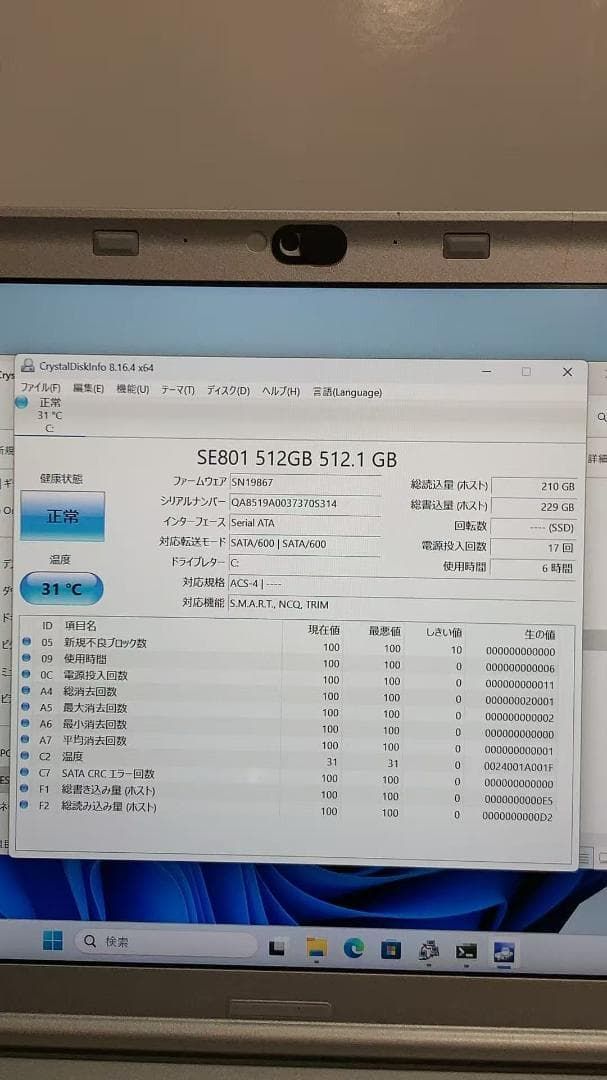Click raw value 000000020001
Viewport: 607px width, 1080px height.
tap(520, 701)
